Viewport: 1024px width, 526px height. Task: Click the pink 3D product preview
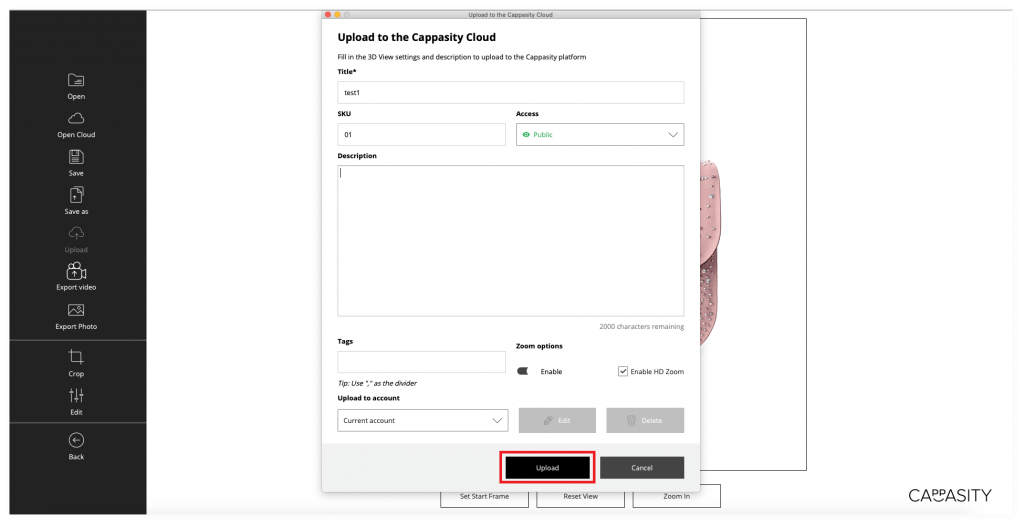point(711,252)
